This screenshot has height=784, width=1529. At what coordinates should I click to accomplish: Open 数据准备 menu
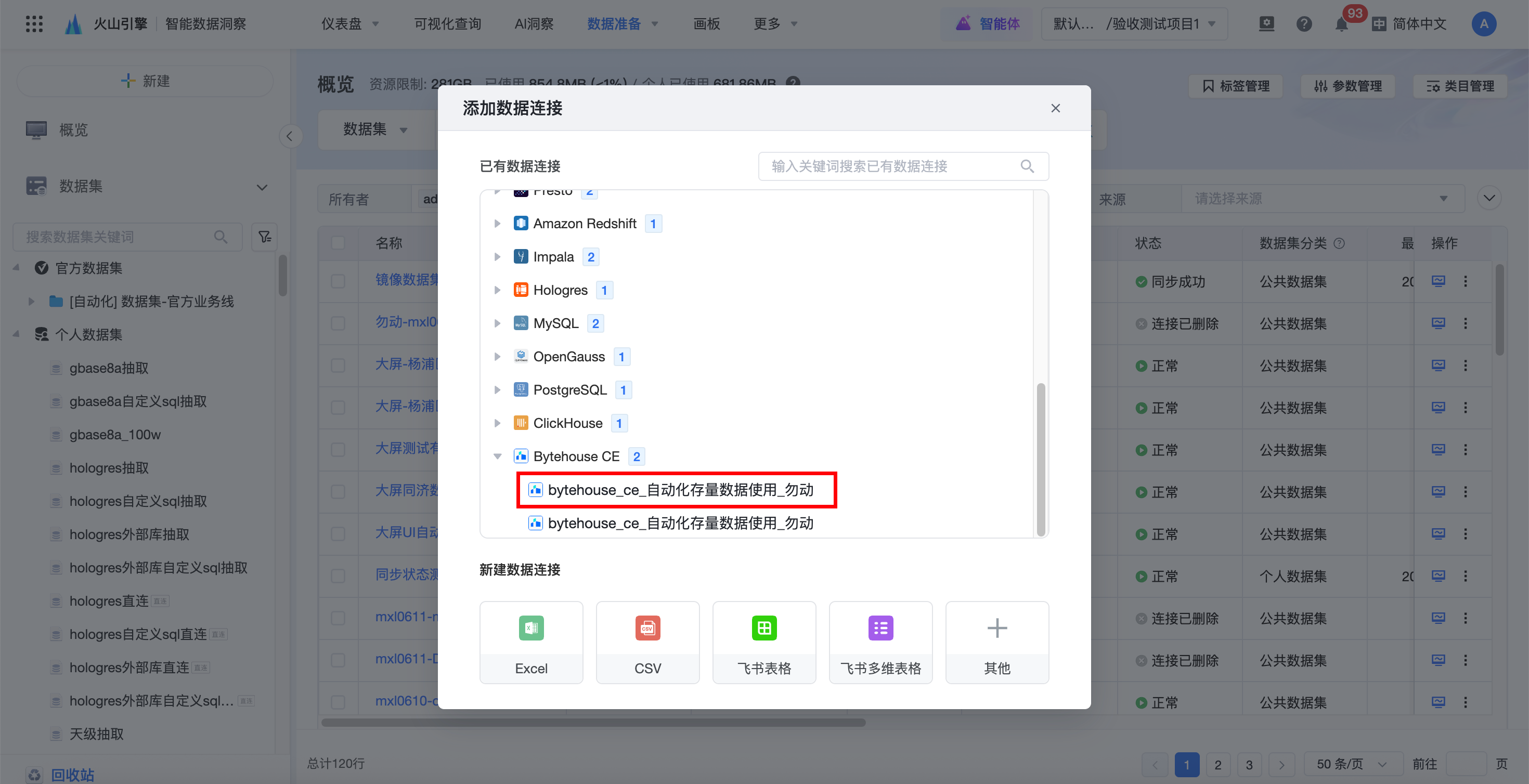point(623,24)
